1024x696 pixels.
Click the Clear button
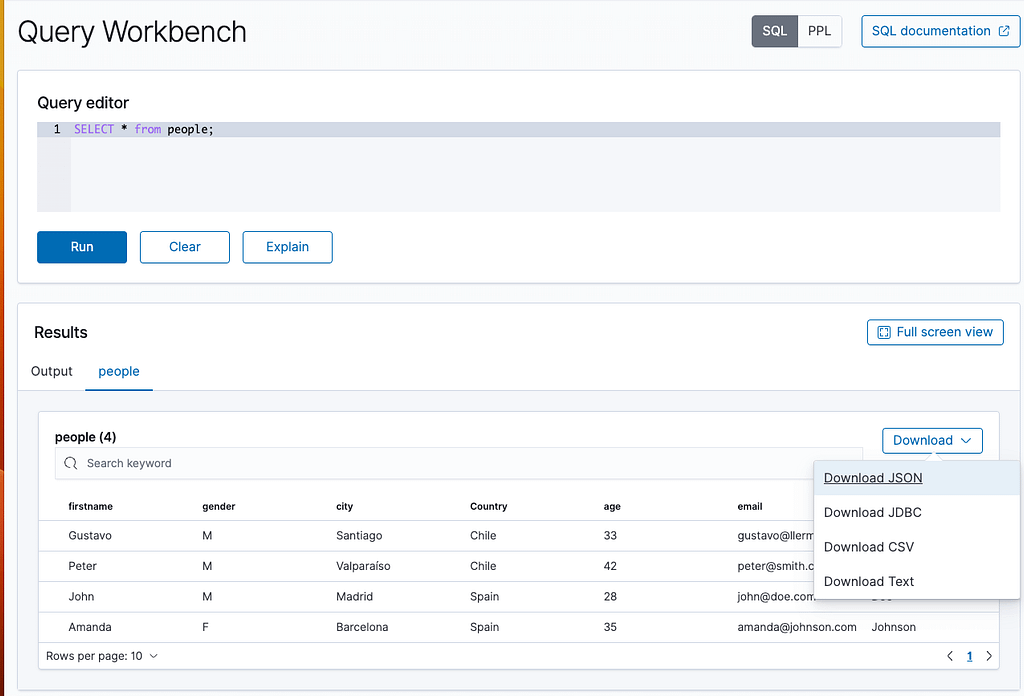tap(184, 247)
